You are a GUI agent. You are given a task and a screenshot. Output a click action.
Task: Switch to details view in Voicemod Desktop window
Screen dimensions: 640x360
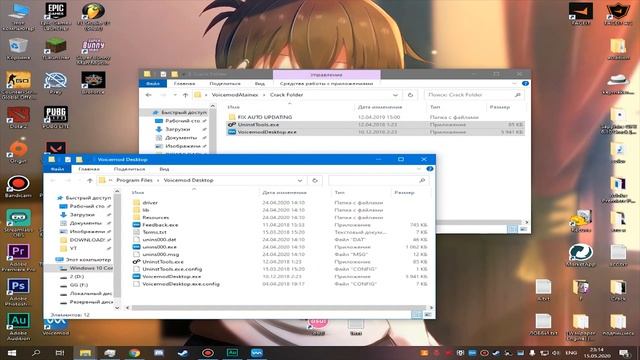tap(417, 315)
